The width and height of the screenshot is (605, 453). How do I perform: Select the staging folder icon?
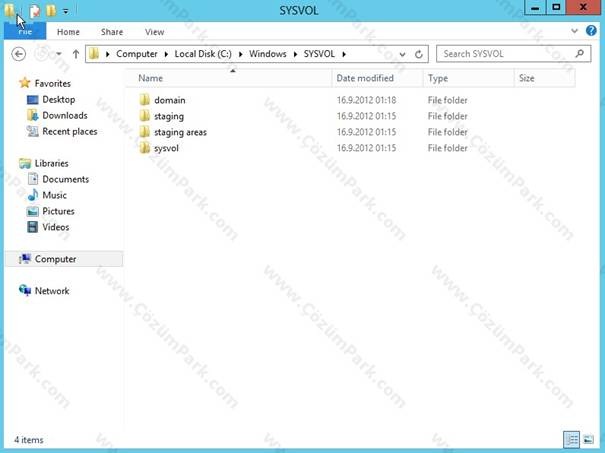click(145, 116)
